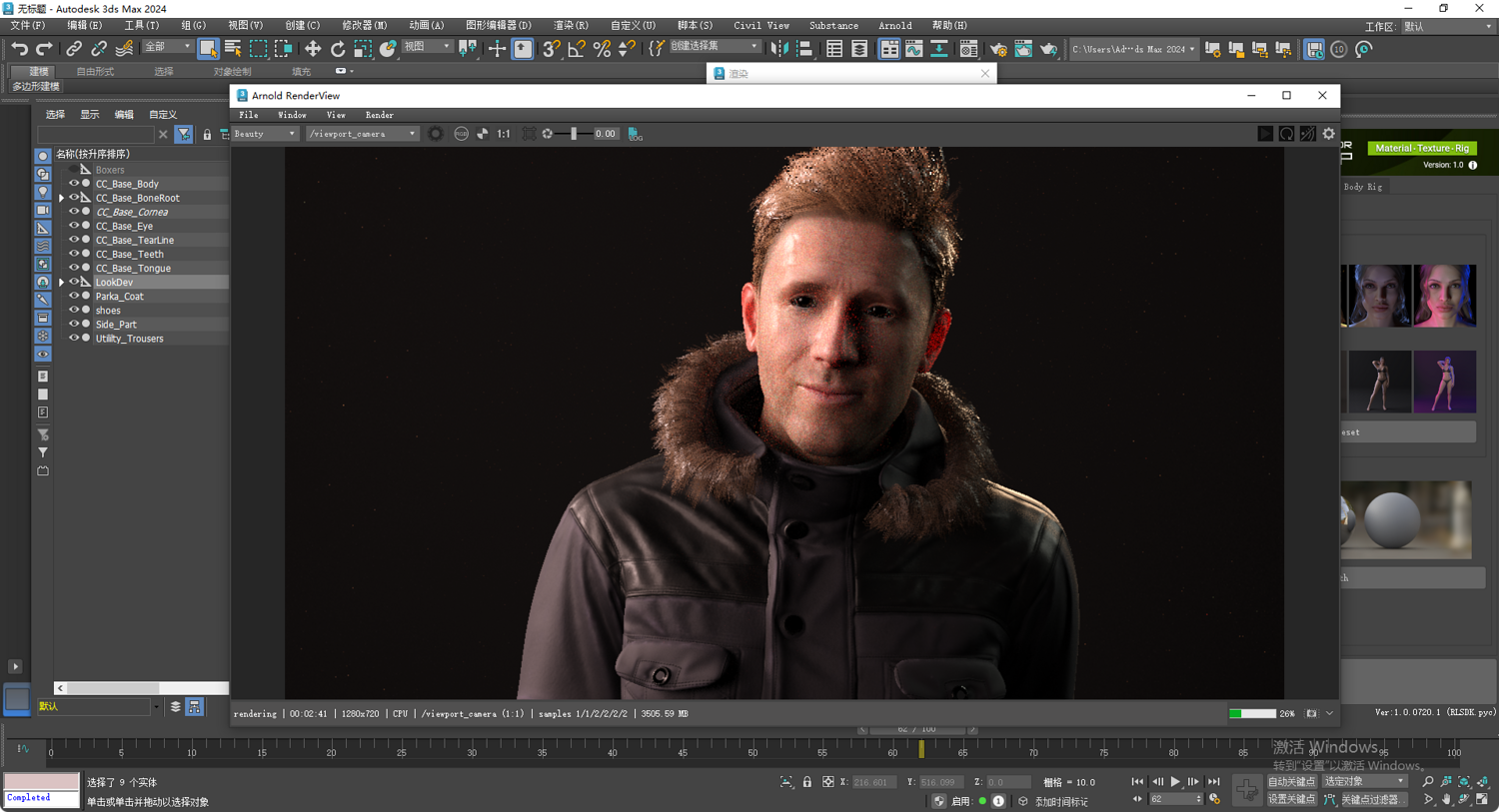The image size is (1499, 812).
Task: Toggle visibility of CC_Base_Body
Action: pyautogui.click(x=73, y=184)
